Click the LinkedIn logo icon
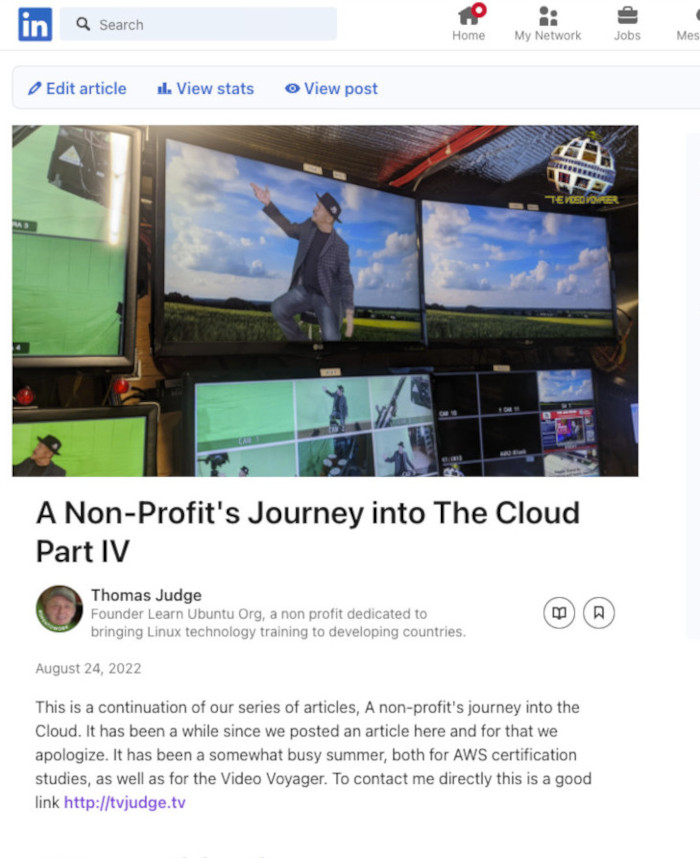 35,25
